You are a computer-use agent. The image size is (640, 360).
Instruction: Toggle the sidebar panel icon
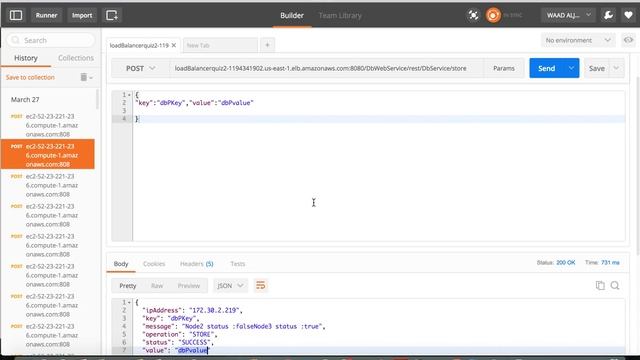[x=16, y=15]
